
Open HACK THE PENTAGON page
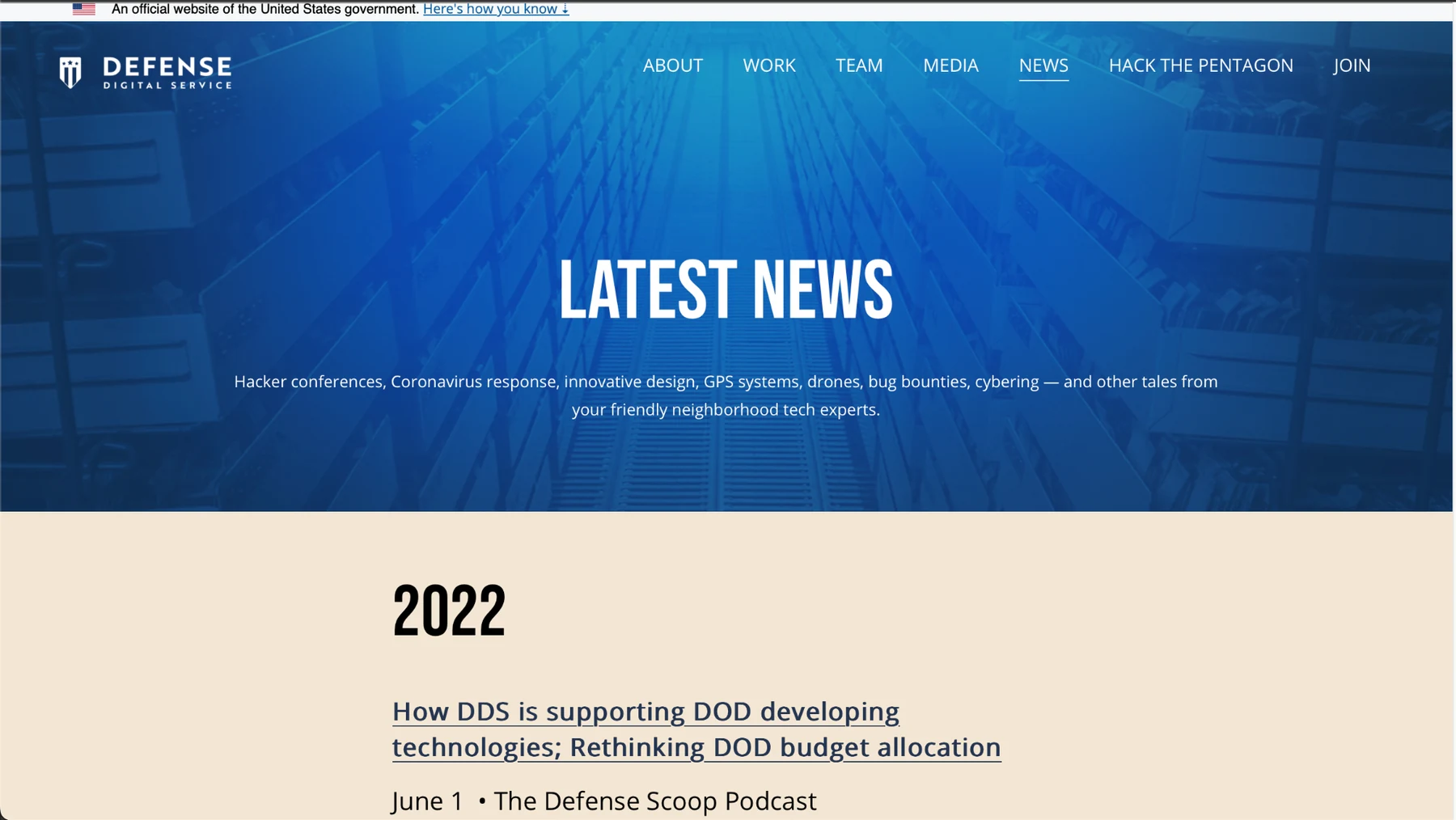[1200, 66]
